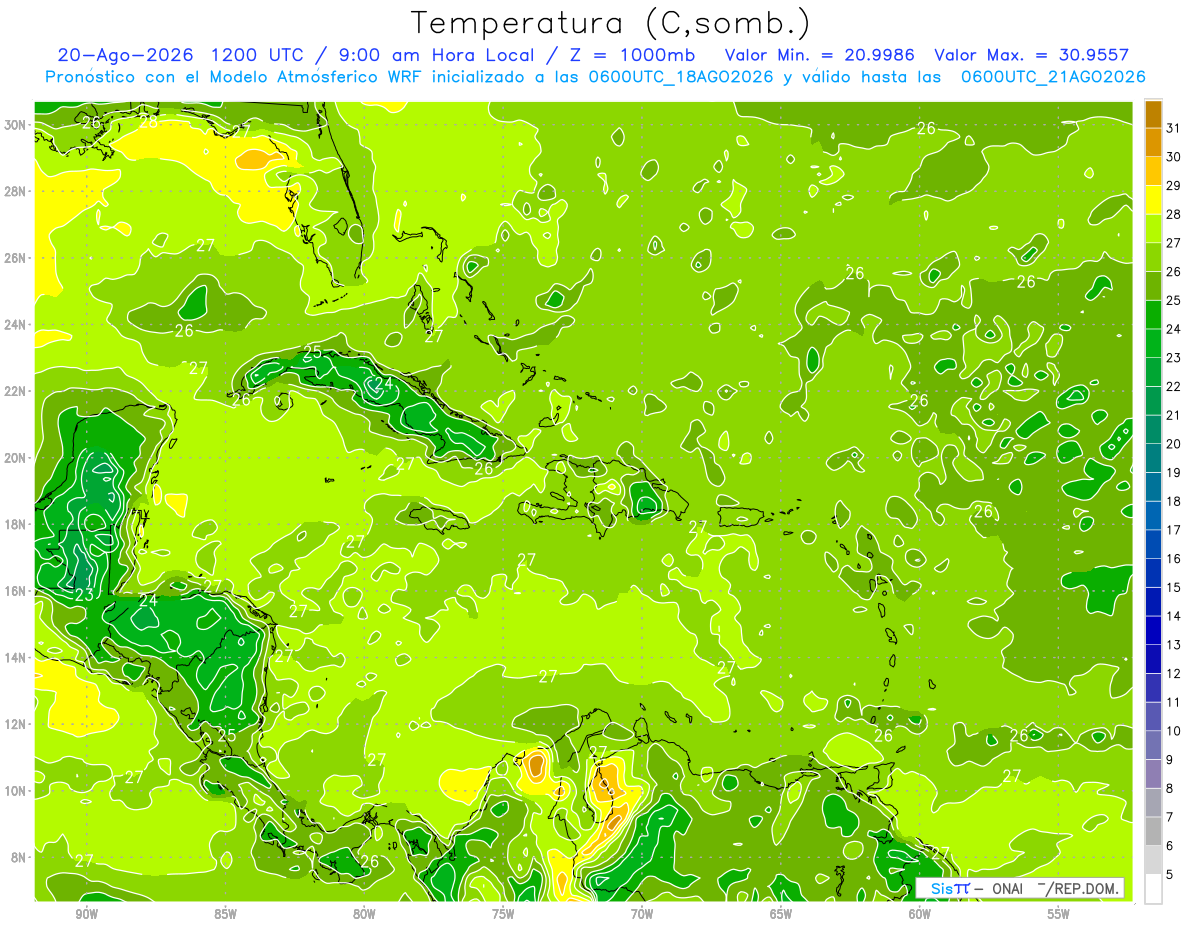1200x927 pixels.
Task: Click the '55W' longitude label
Action: (1059, 915)
